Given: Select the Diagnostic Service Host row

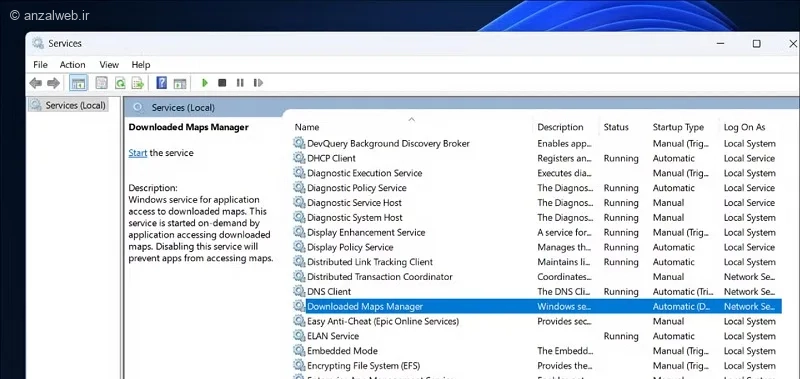Looking at the screenshot, I should pos(537,203).
